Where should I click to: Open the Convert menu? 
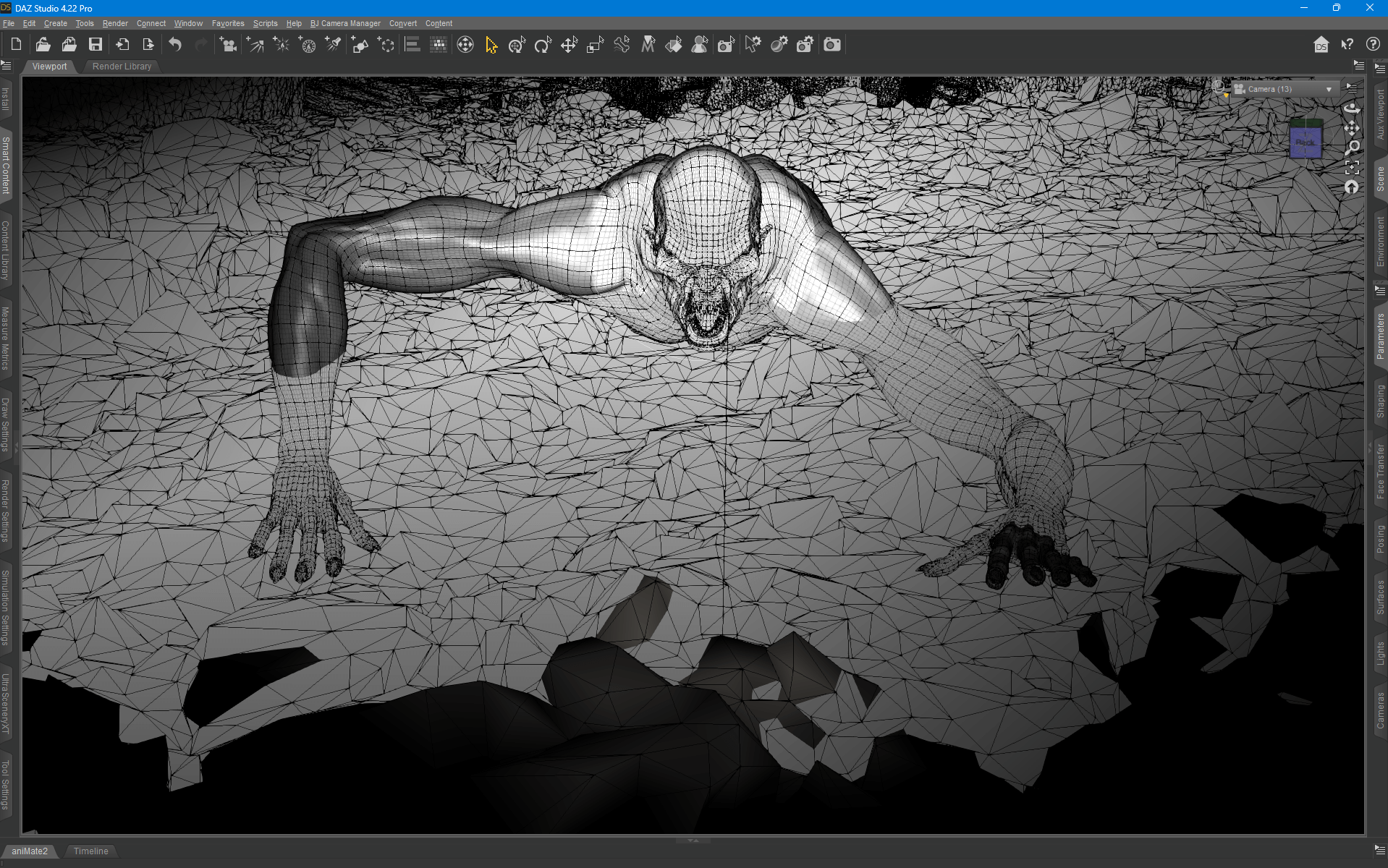tap(403, 23)
